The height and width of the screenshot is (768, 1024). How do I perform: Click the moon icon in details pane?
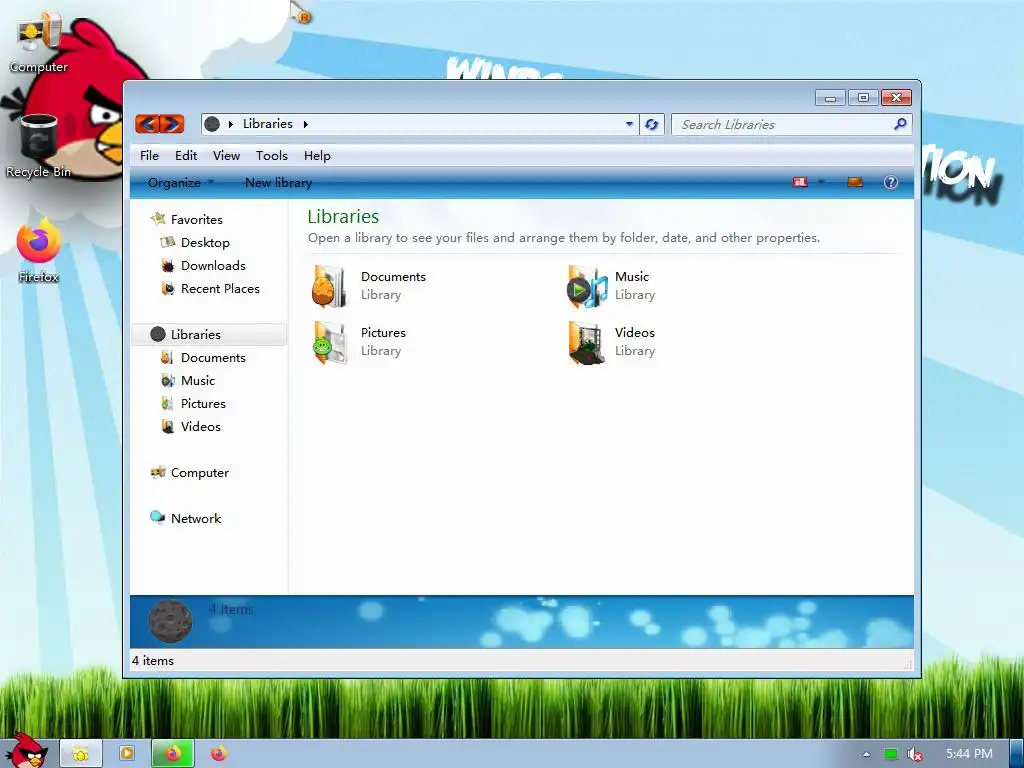(170, 621)
